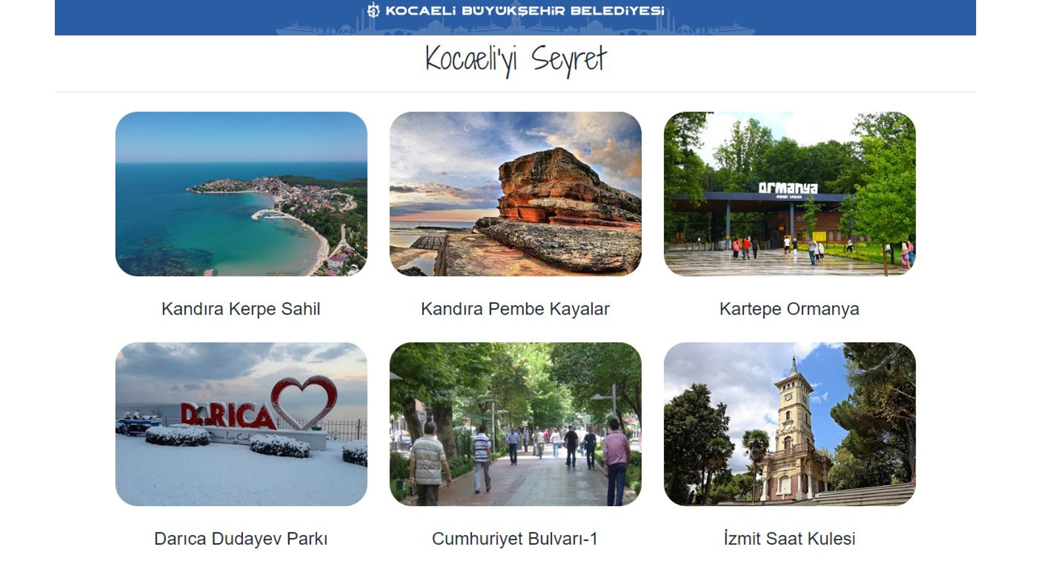Click the İzmit Saat Kulesi caption text
The image size is (1040, 562).
tap(789, 538)
